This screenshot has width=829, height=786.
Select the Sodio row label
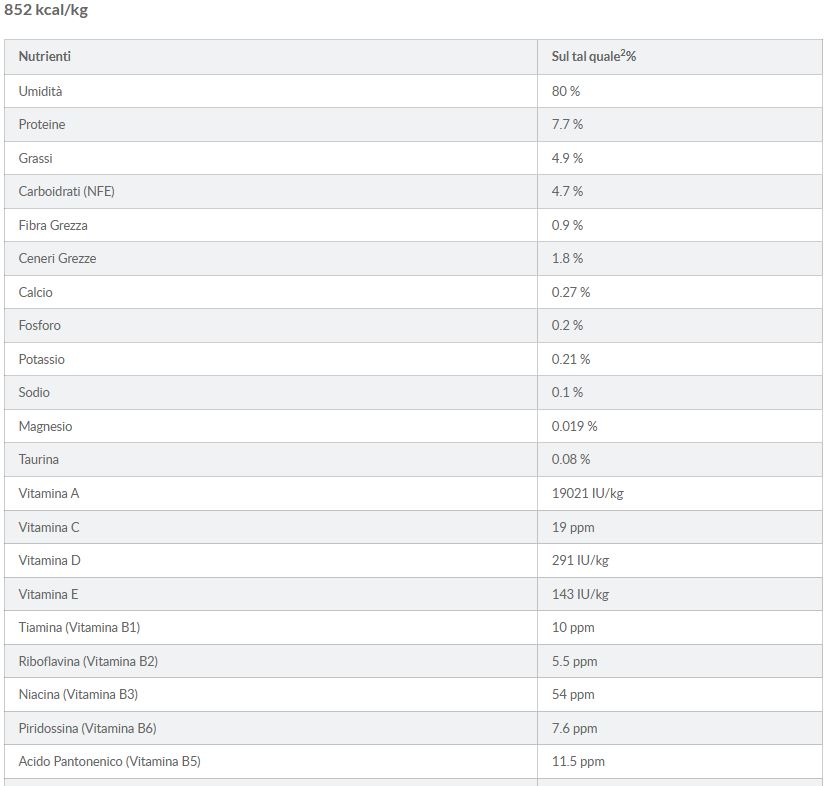coord(34,393)
